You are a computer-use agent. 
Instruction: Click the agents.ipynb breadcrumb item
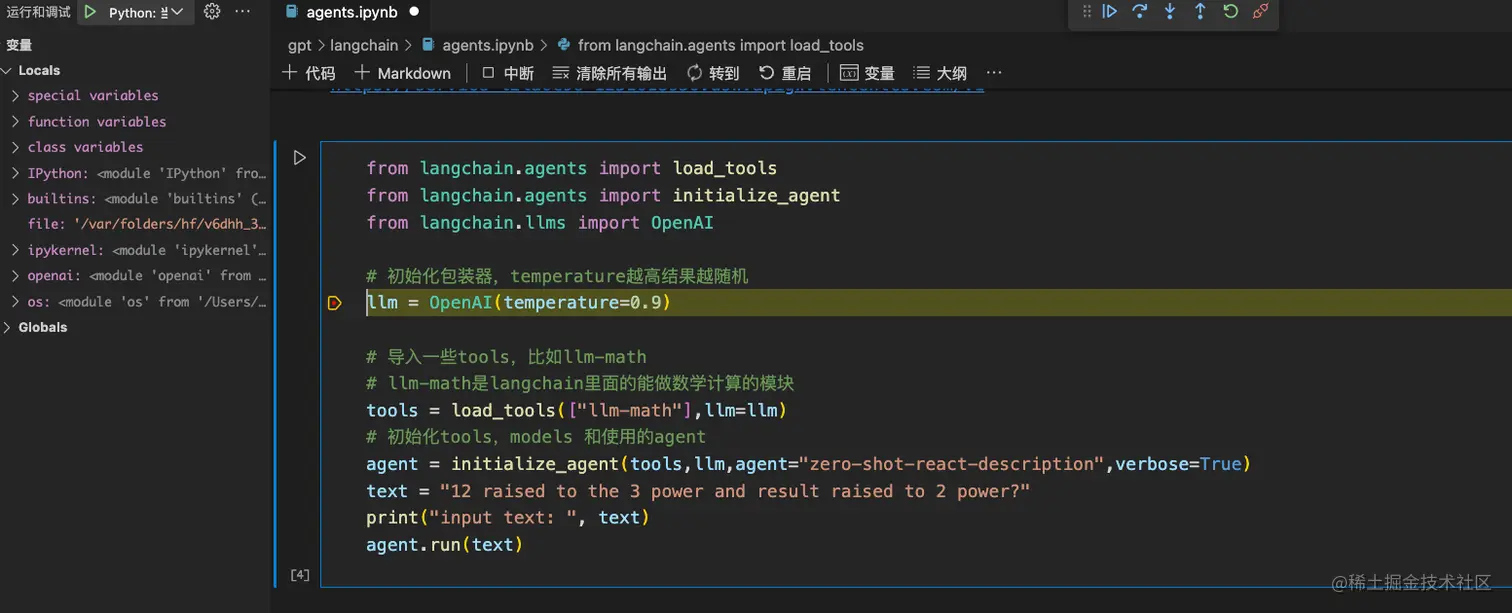[x=477, y=45]
